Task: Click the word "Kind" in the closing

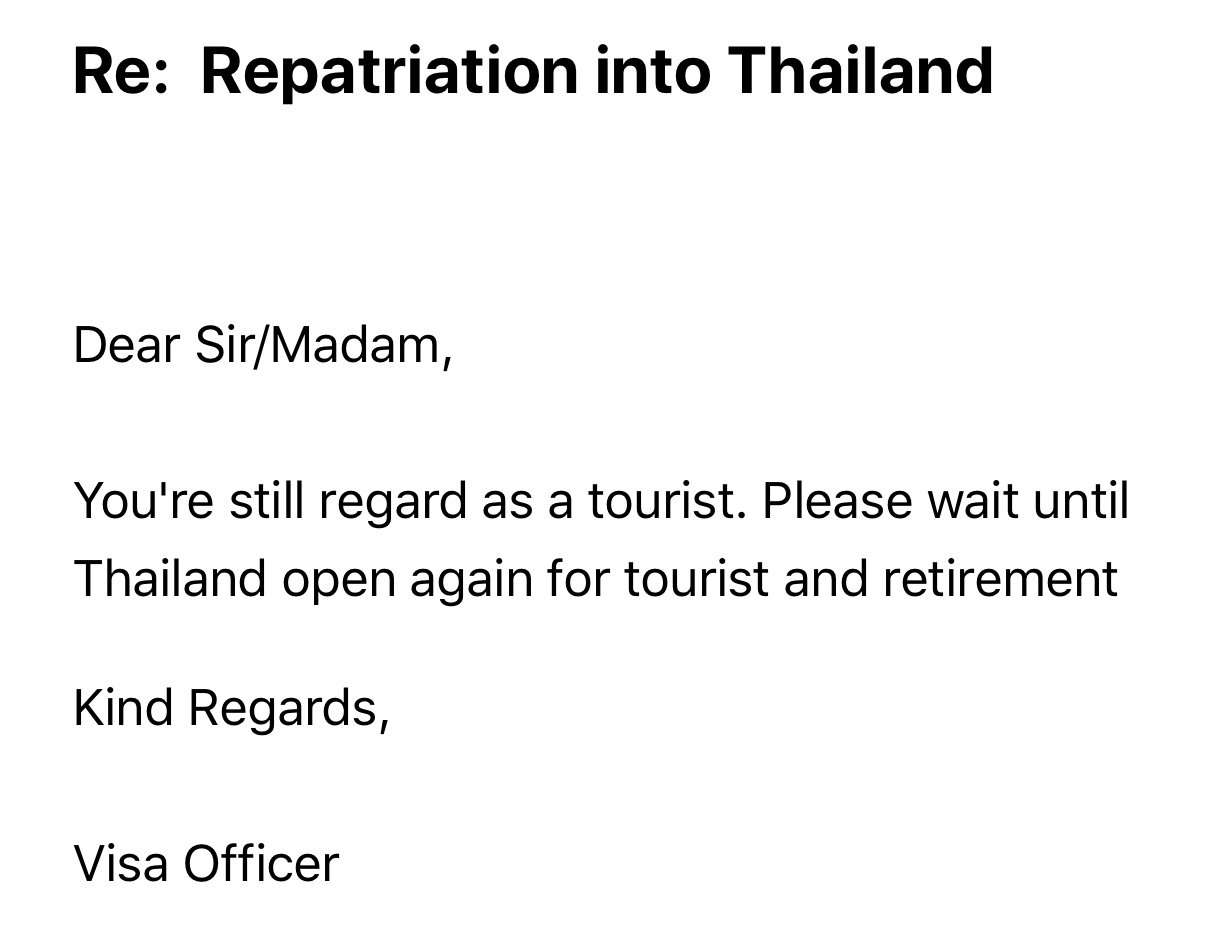Action: point(123,708)
